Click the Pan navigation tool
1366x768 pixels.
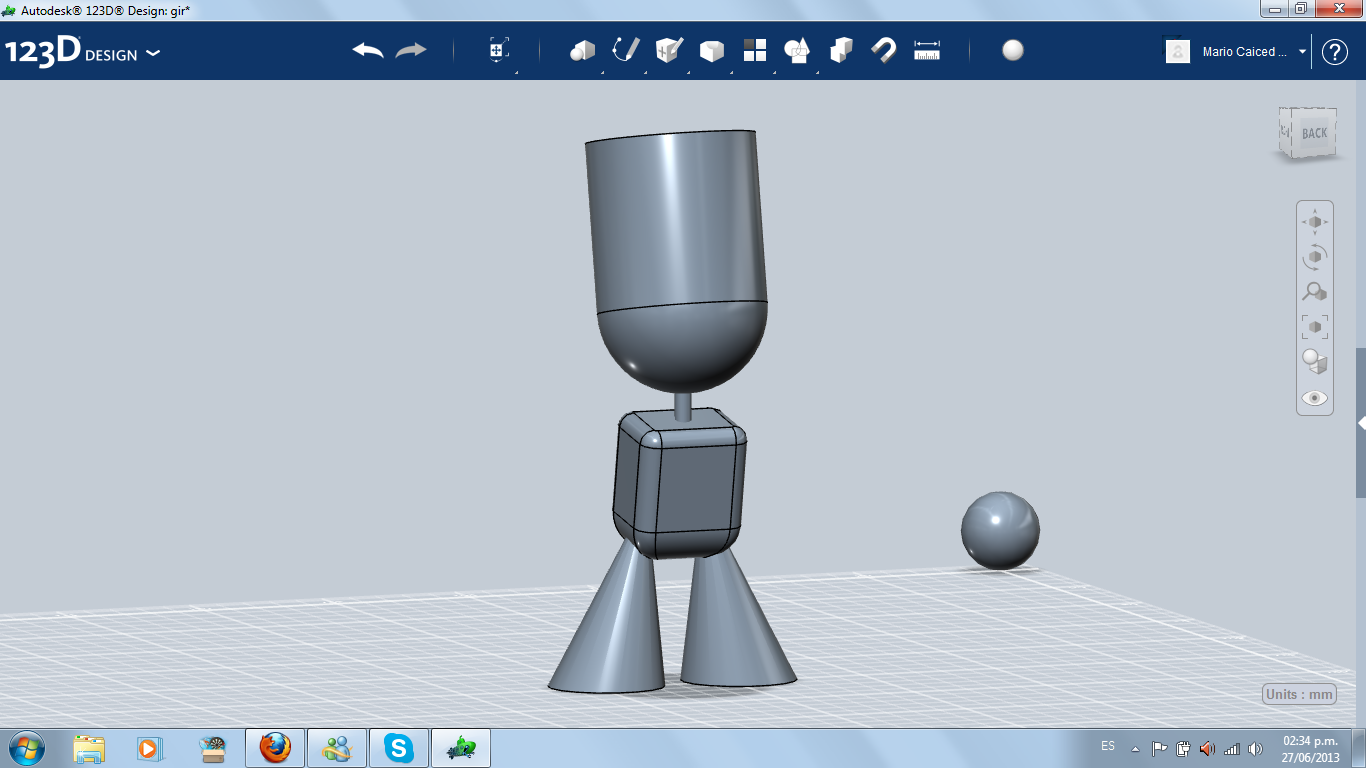(x=1315, y=222)
